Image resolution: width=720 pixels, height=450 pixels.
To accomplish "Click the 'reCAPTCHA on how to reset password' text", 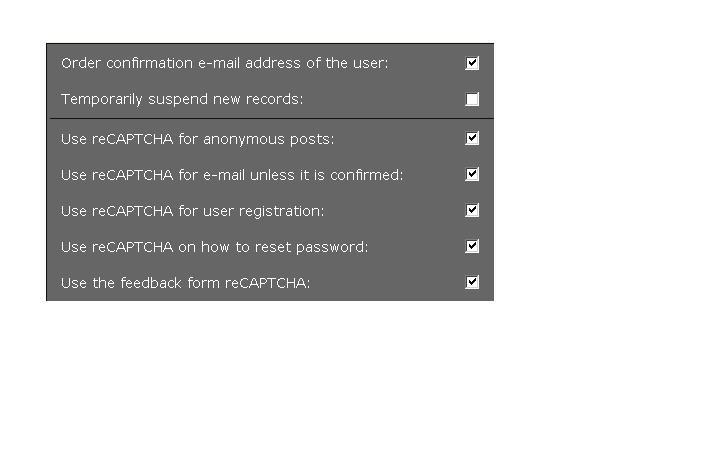I will (x=214, y=247).
